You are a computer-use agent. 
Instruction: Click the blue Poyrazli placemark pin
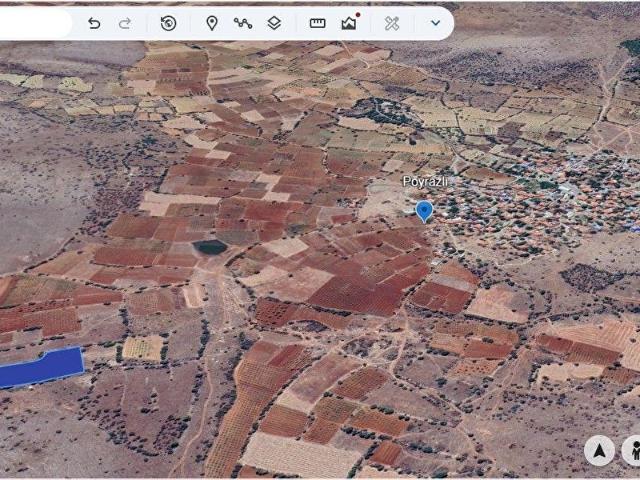[x=424, y=211]
